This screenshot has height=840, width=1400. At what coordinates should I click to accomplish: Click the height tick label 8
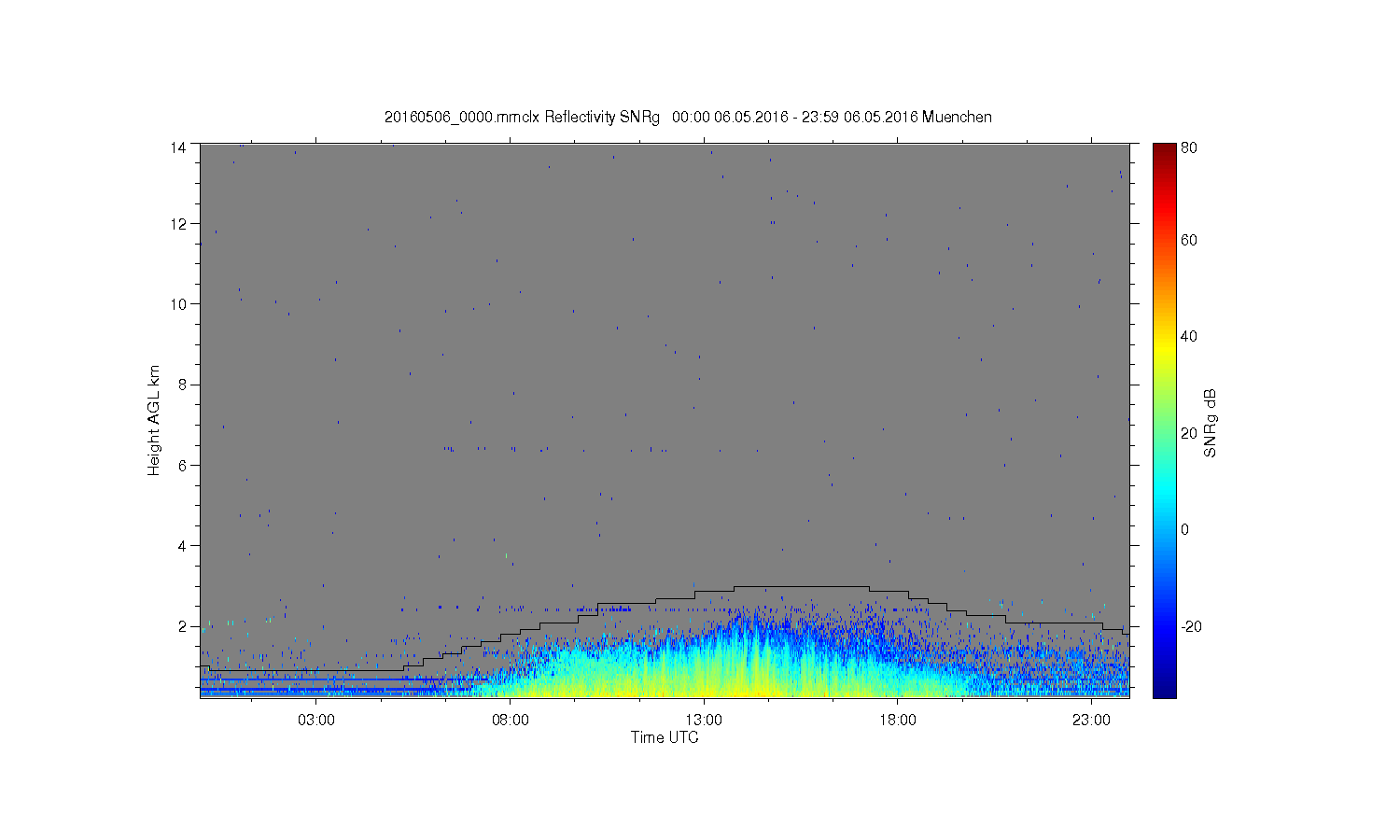(x=182, y=385)
